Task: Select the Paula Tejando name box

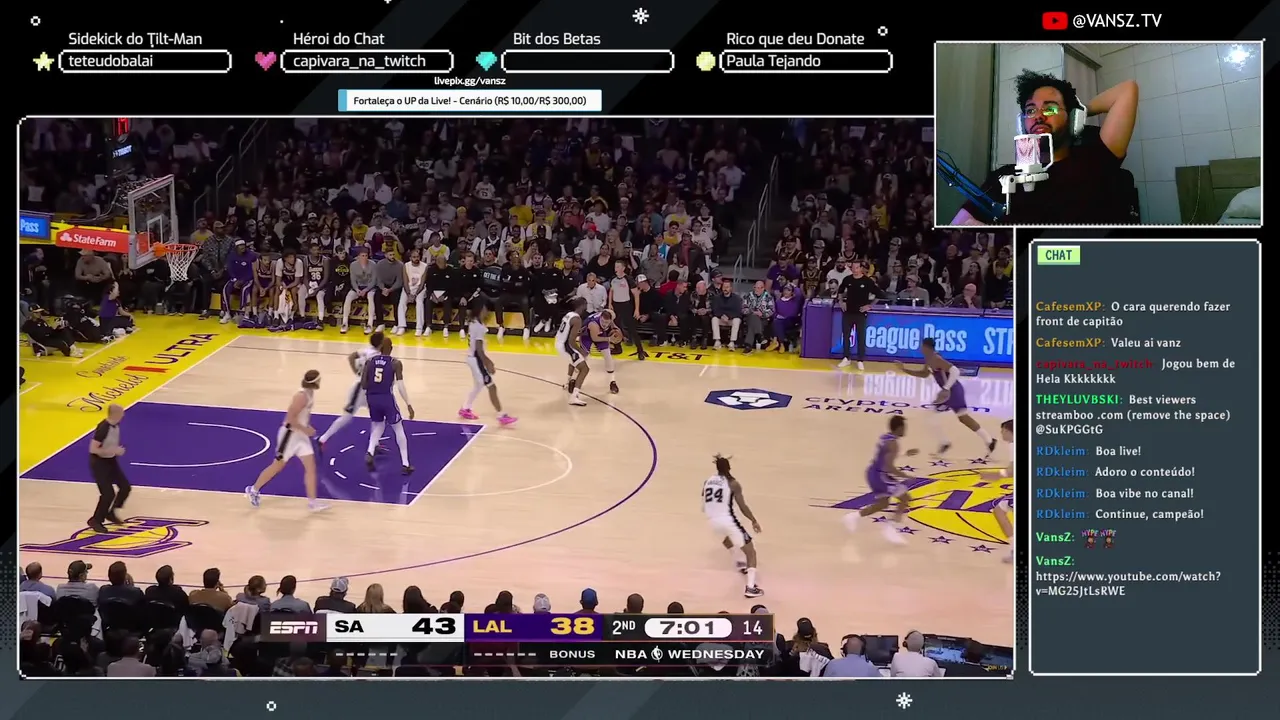Action: (x=806, y=61)
